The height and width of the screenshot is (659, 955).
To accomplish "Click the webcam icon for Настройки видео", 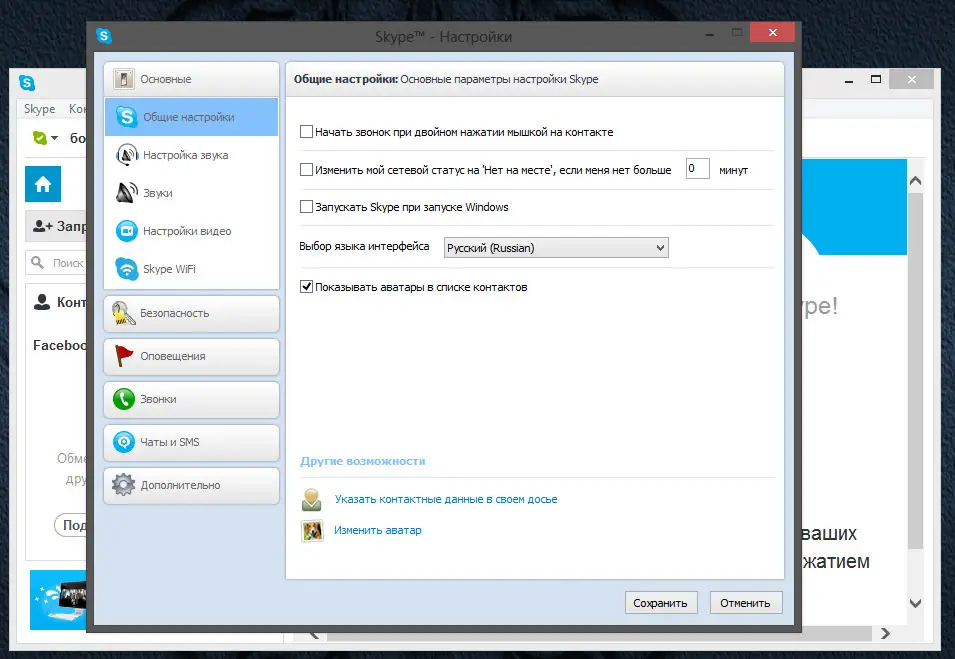I will point(127,231).
